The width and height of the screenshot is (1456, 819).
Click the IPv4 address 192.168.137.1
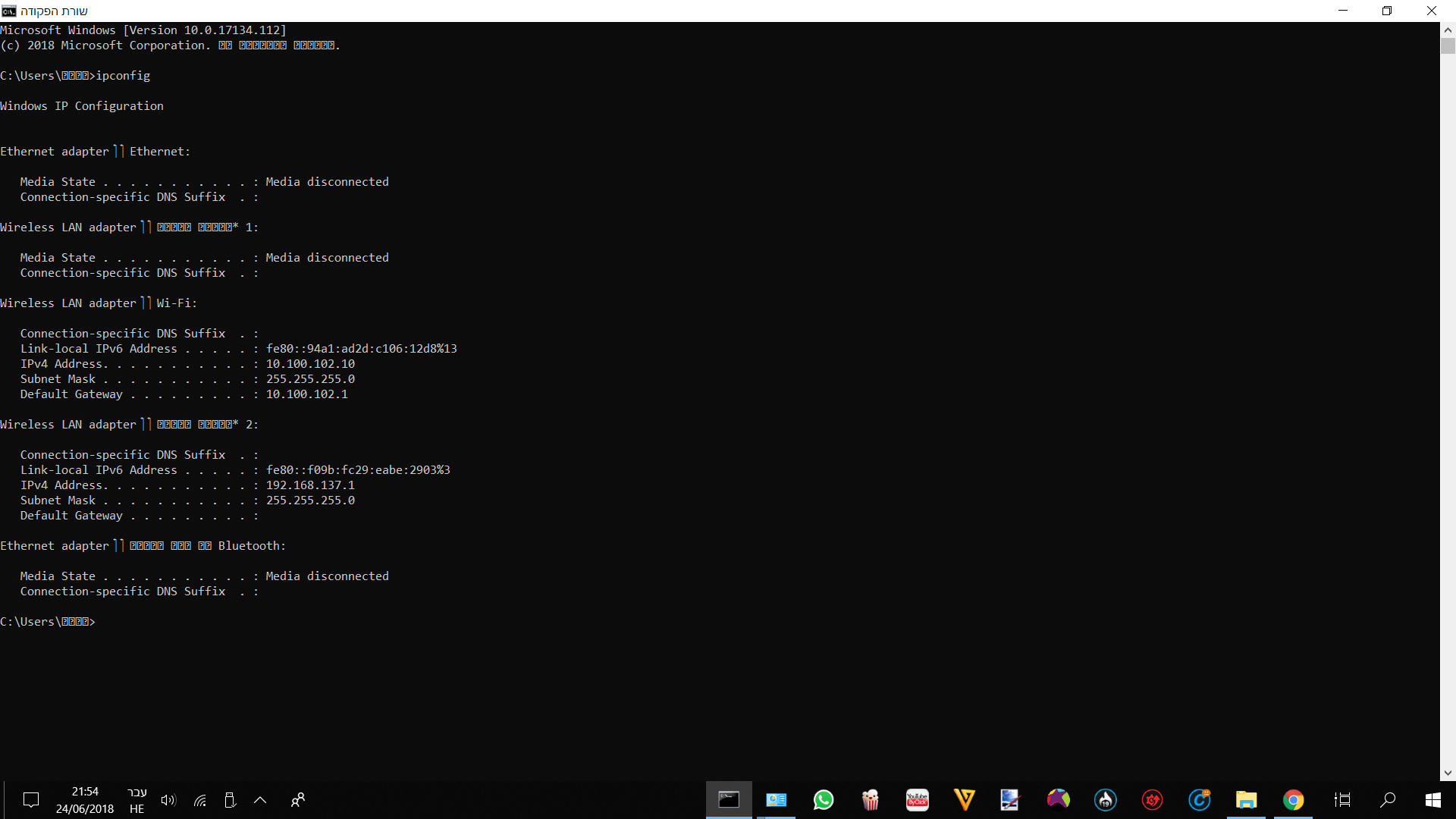(x=310, y=485)
